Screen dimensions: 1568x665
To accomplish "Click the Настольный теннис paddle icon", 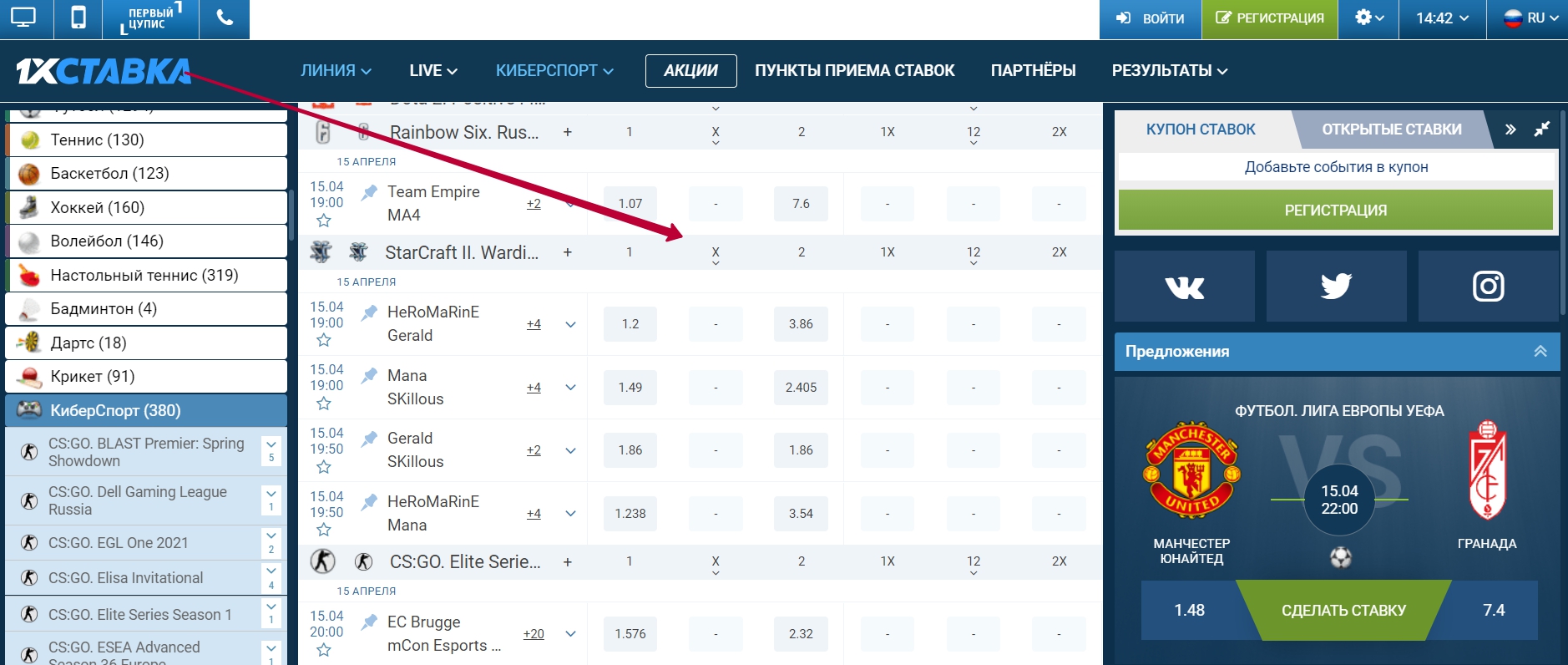I will tap(29, 275).
